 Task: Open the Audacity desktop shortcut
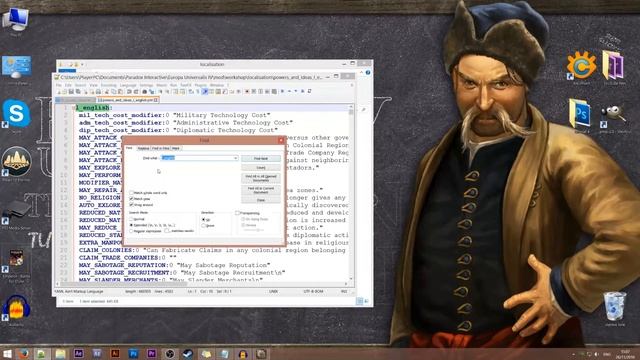click(16, 309)
